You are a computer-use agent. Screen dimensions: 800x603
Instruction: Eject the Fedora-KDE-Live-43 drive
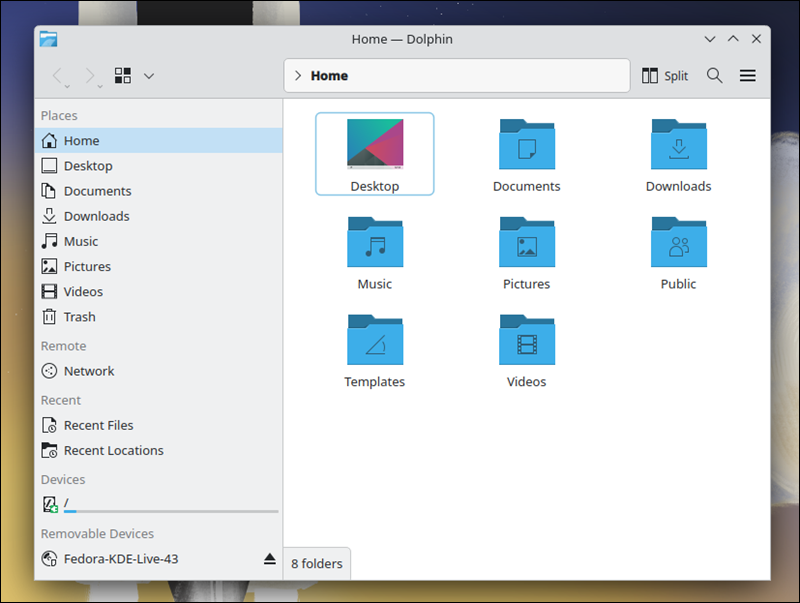tap(269, 560)
